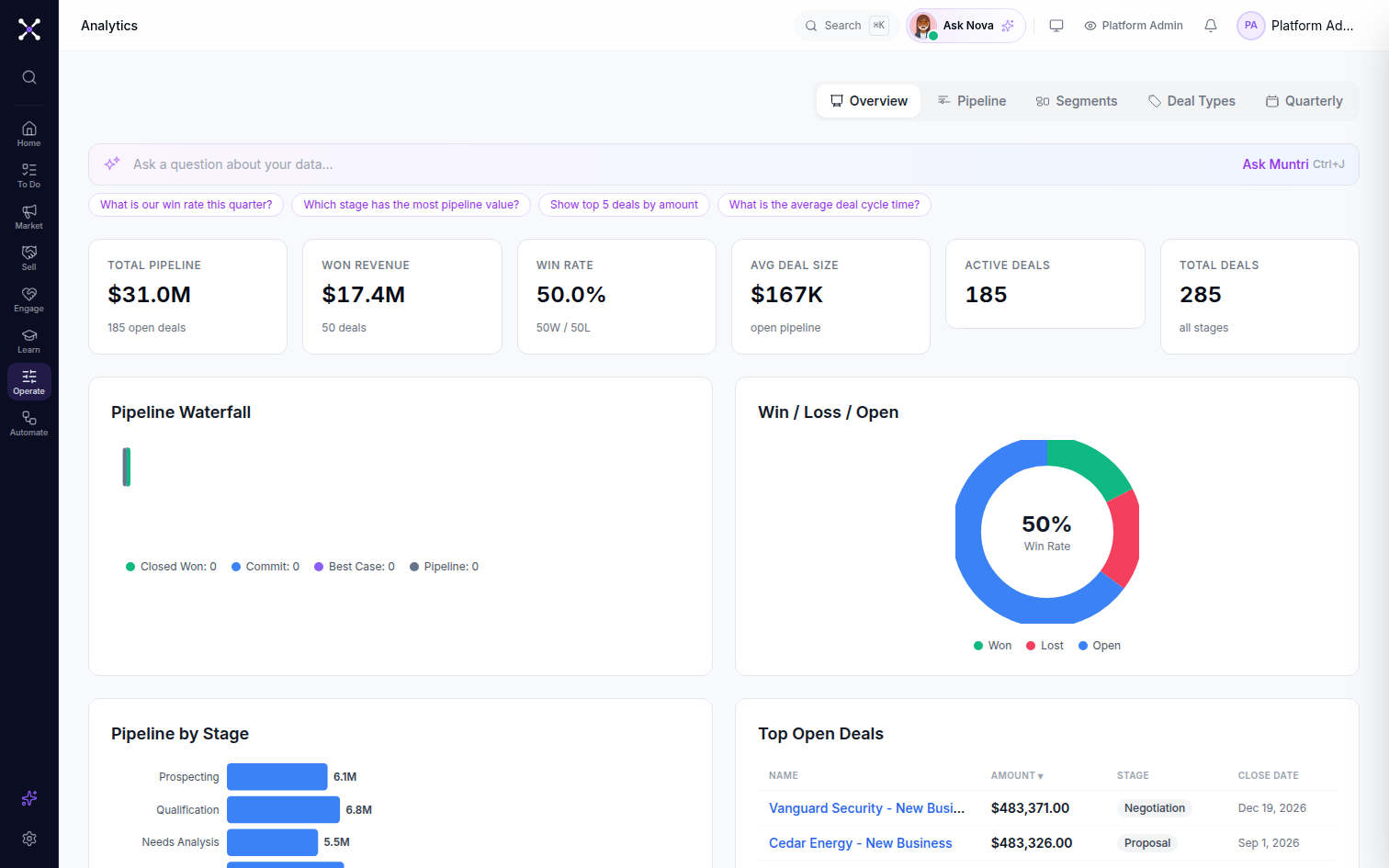Open sidebar search magnifier icon
Viewport: 1389px width, 868px height.
[29, 77]
